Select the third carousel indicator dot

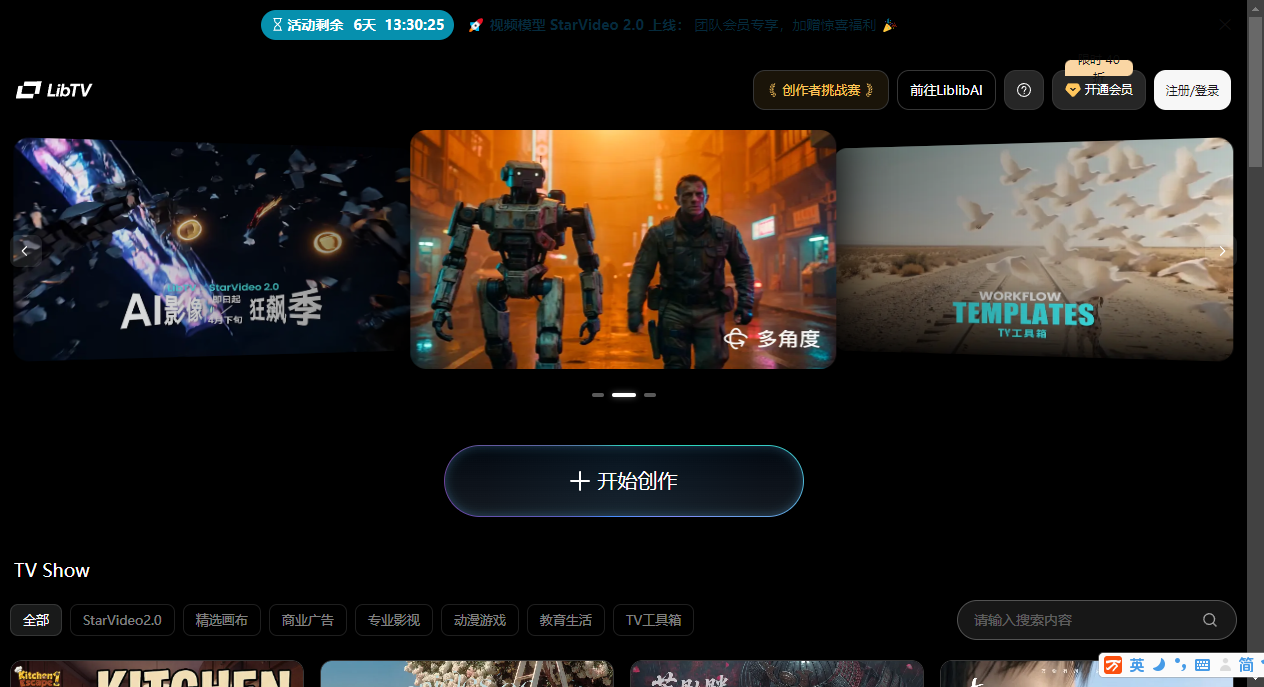pos(650,395)
